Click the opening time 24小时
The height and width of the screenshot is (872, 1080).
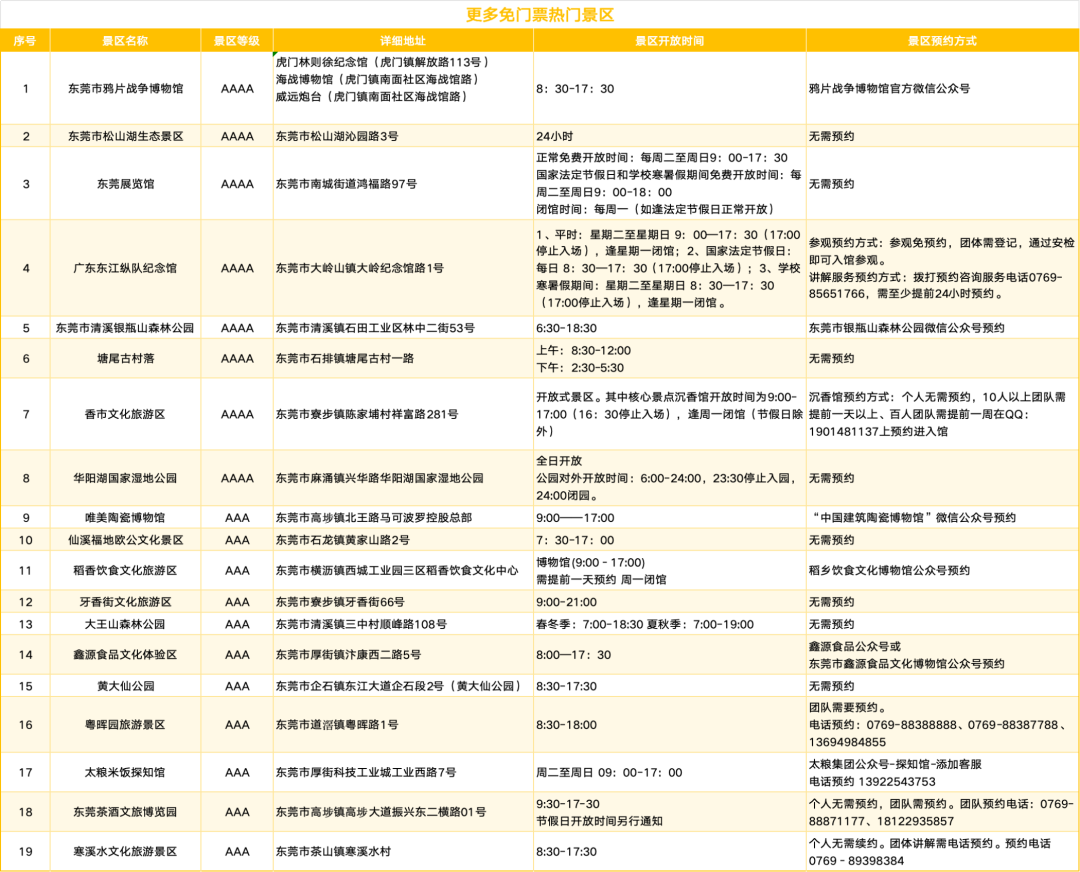click(x=554, y=136)
